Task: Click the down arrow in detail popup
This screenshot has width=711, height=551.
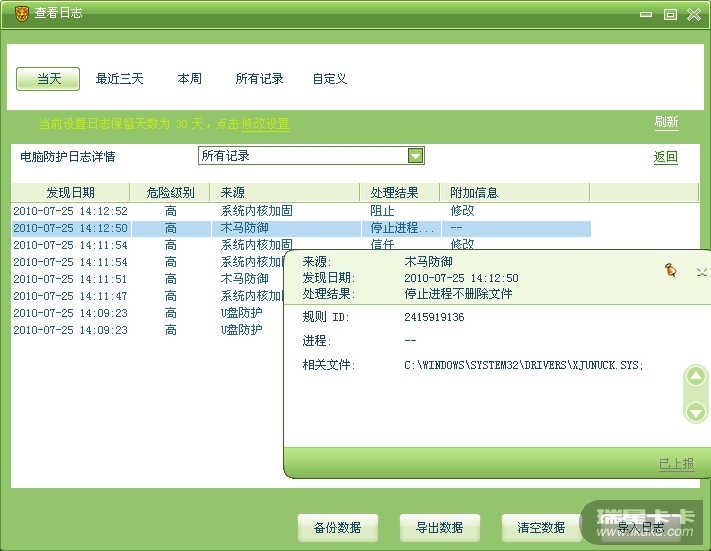Action: point(696,412)
